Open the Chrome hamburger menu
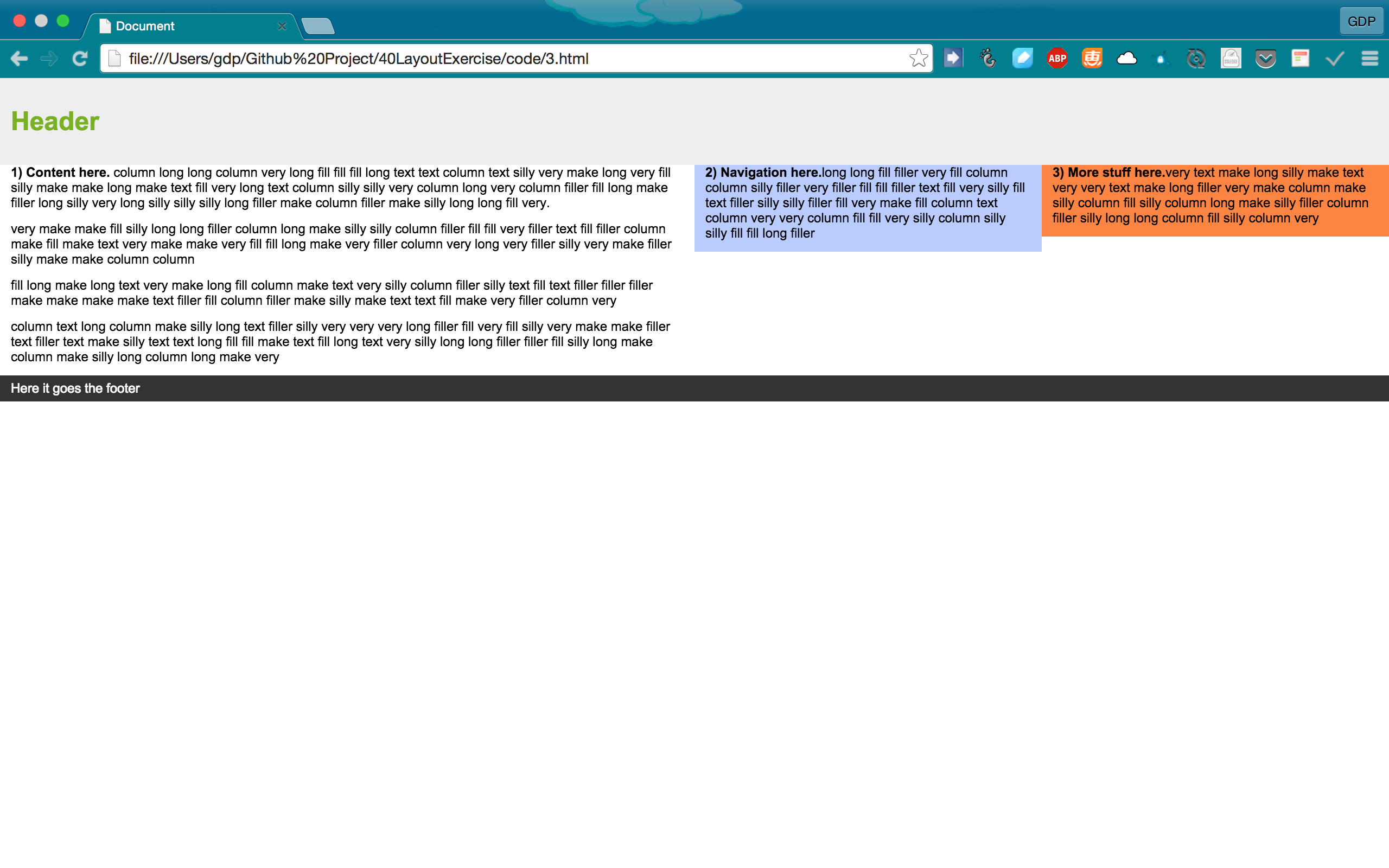 click(1369, 59)
